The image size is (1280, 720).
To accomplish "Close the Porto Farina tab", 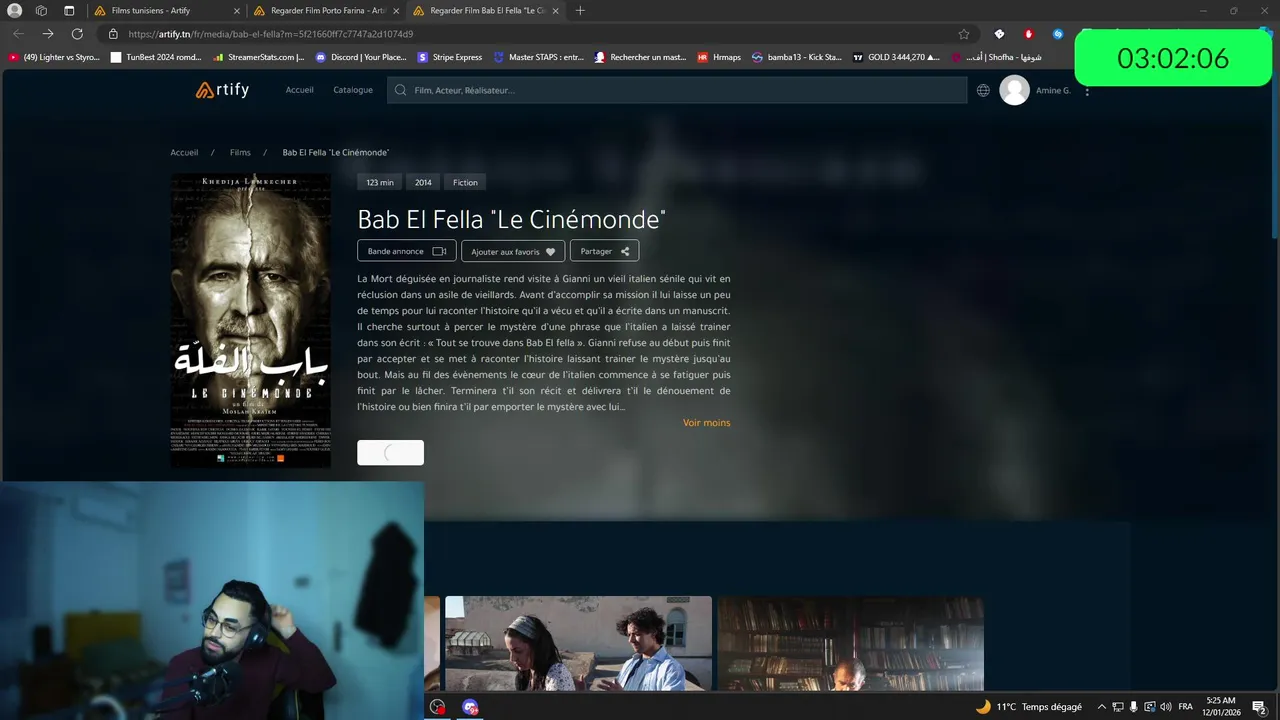I will coord(397,11).
